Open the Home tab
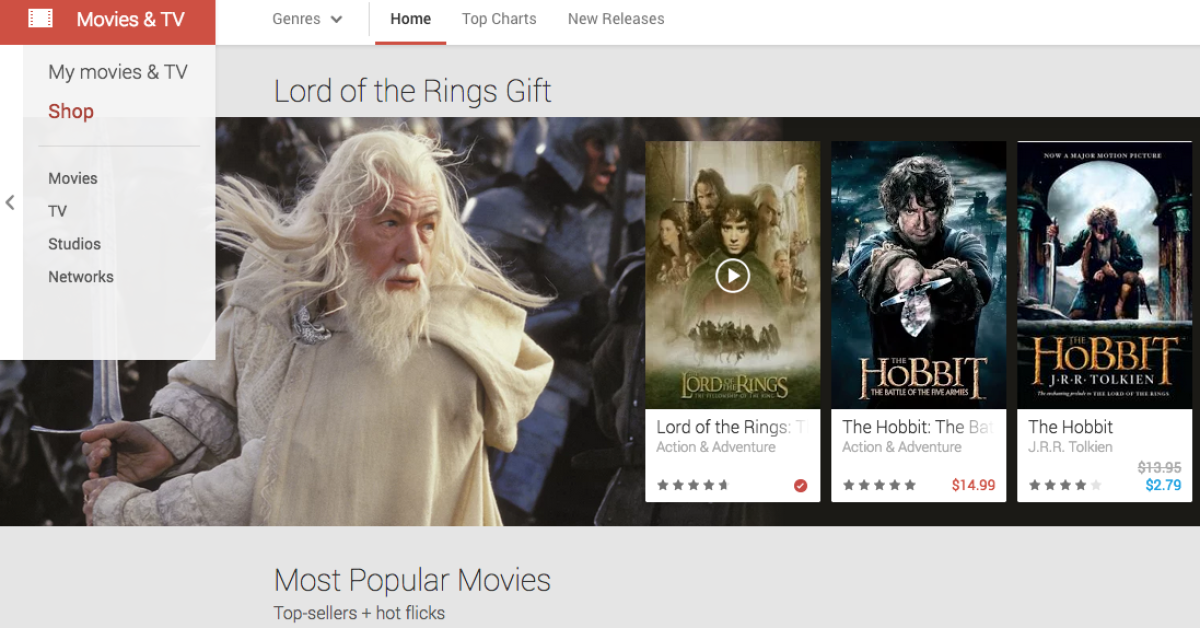The width and height of the screenshot is (1200, 628). [x=411, y=18]
